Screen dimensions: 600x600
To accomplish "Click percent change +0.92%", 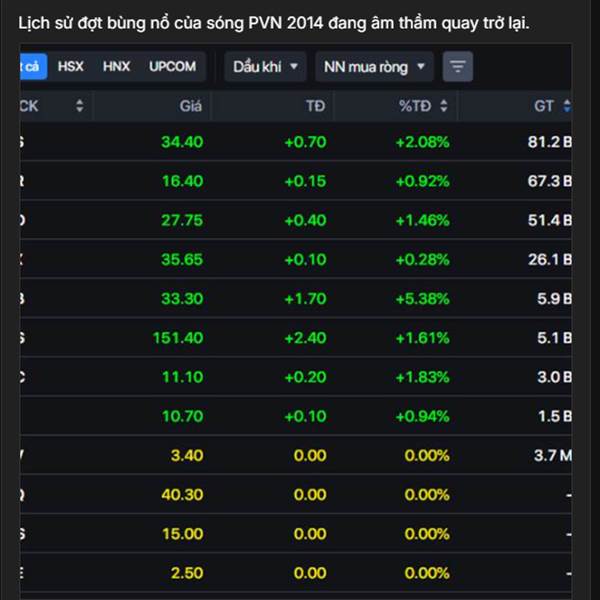I will (422, 181).
